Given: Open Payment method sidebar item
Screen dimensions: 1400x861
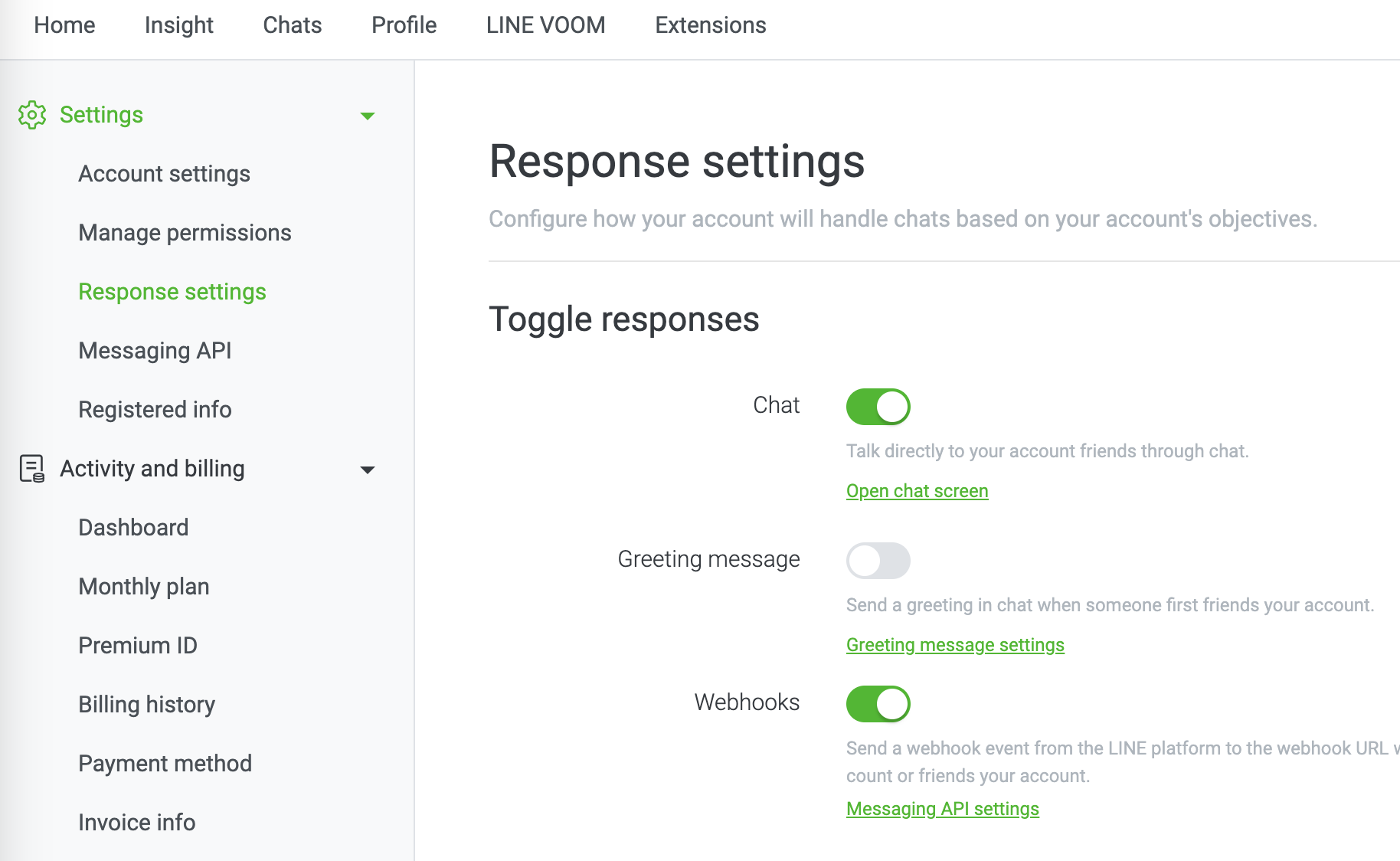Looking at the screenshot, I should 165,764.
